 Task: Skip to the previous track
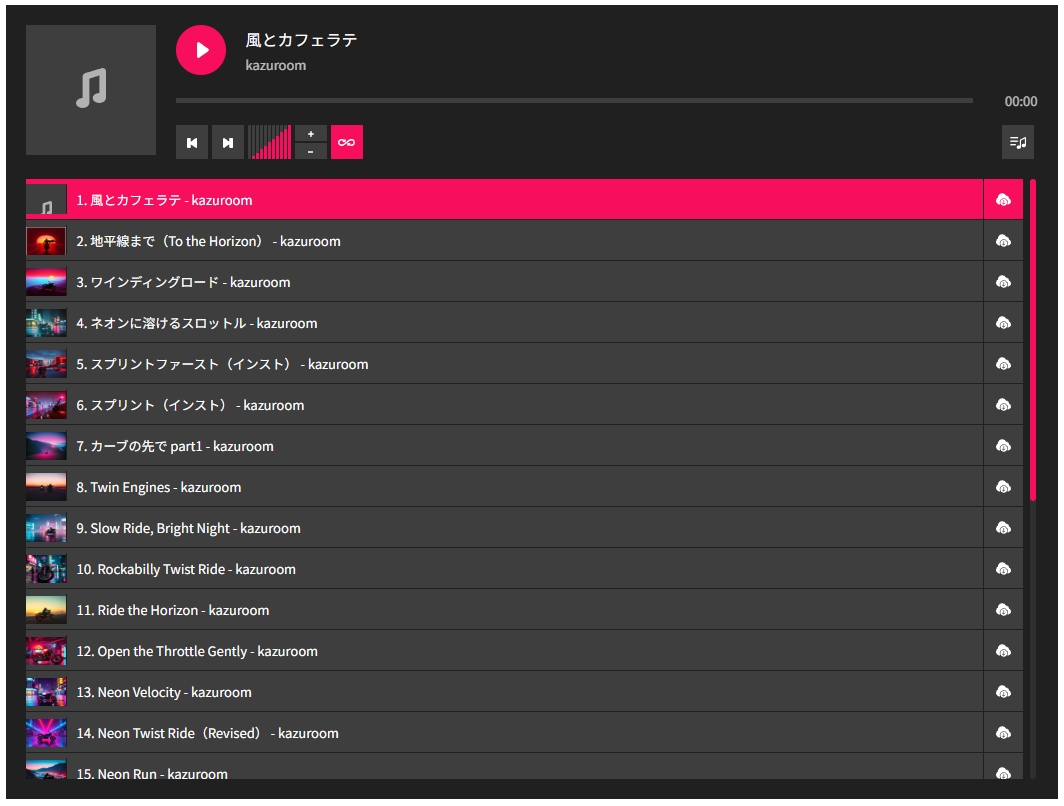tap(192, 143)
